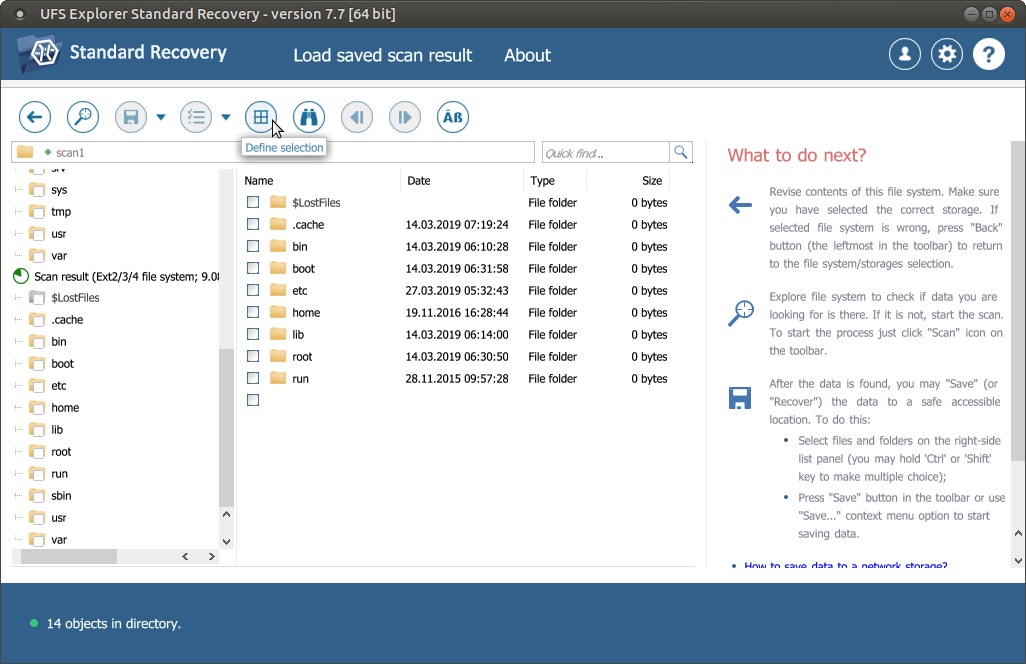Viewport: 1026px width, 664px height.
Task: Tick the checkbox next to the boot folder
Action: pos(253,269)
